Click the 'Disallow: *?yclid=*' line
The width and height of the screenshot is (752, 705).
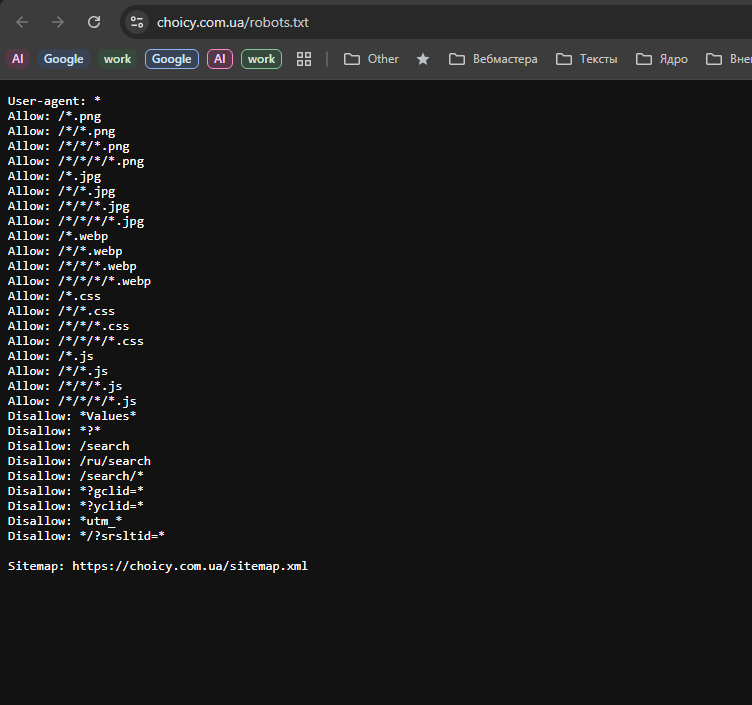(x=76, y=506)
